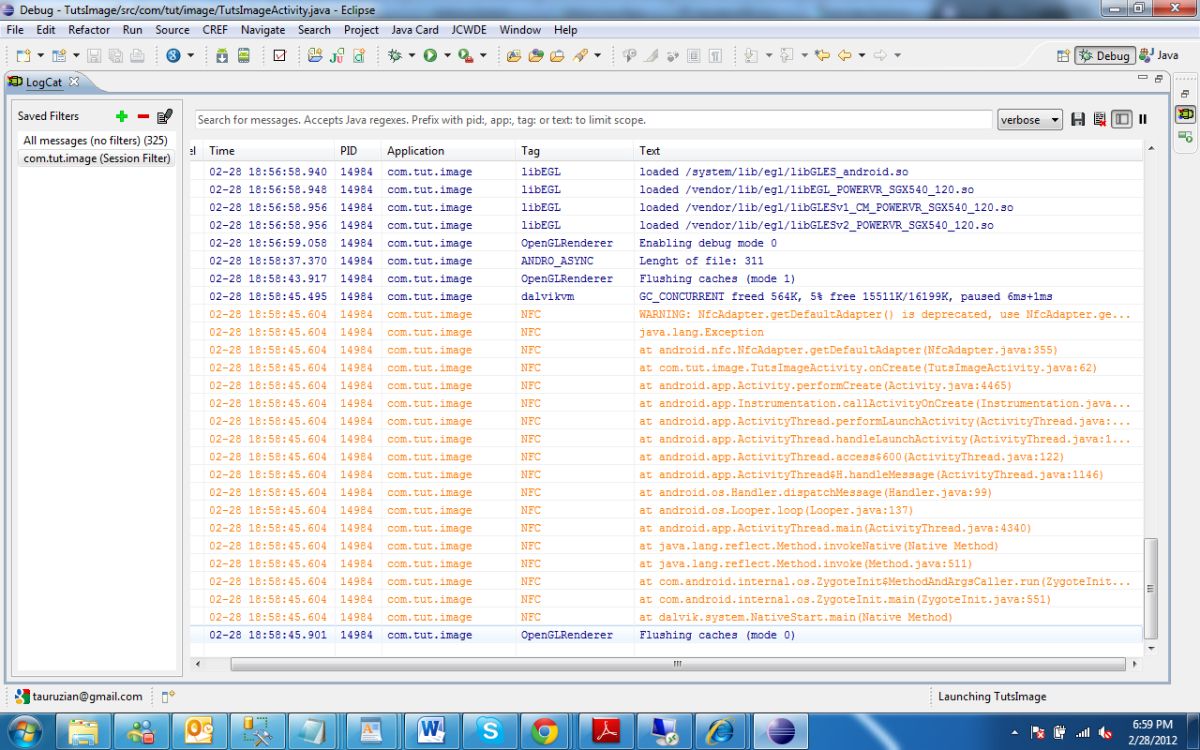Click the Search flashlight toolbar icon

click(580, 56)
